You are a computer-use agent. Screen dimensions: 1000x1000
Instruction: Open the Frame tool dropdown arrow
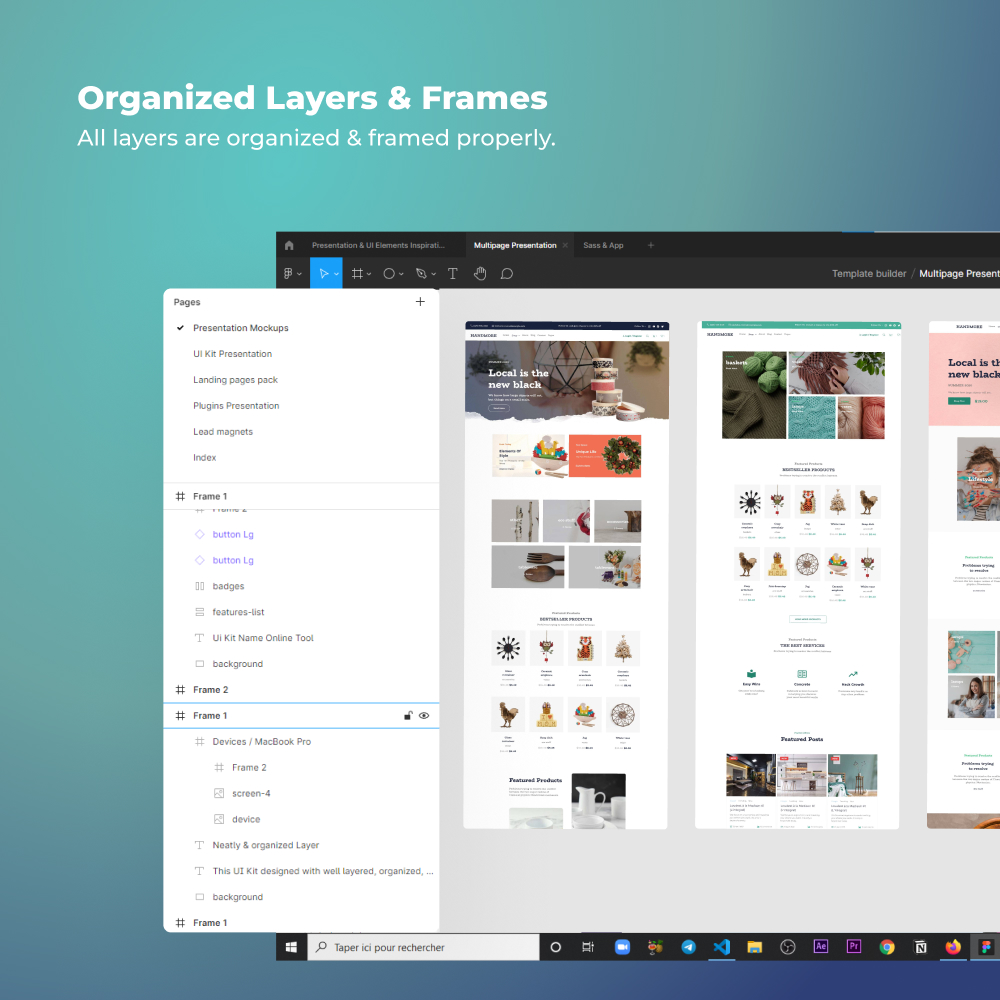(369, 274)
